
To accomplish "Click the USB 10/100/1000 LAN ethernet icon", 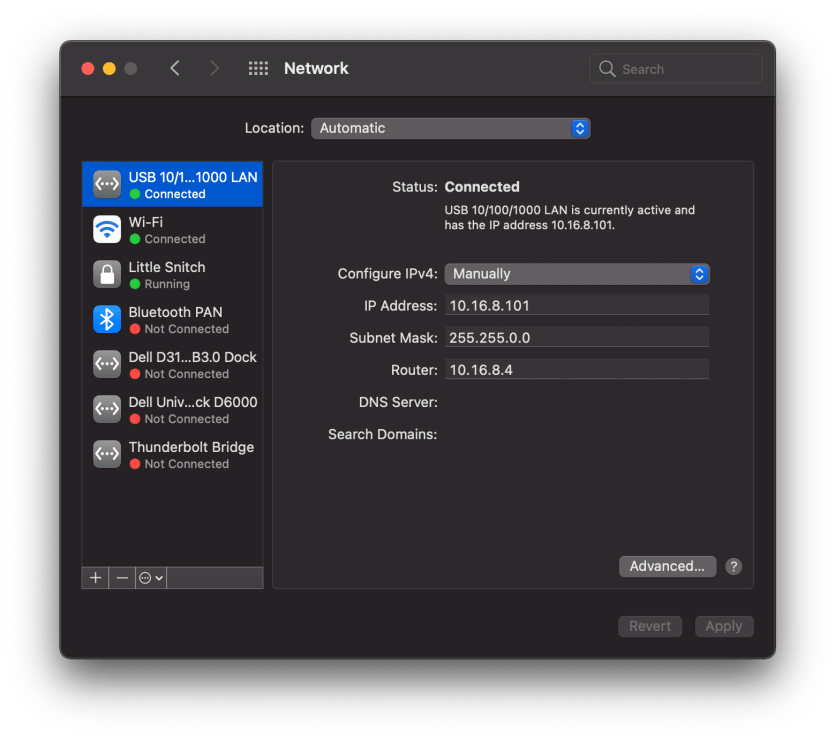I will click(107, 184).
